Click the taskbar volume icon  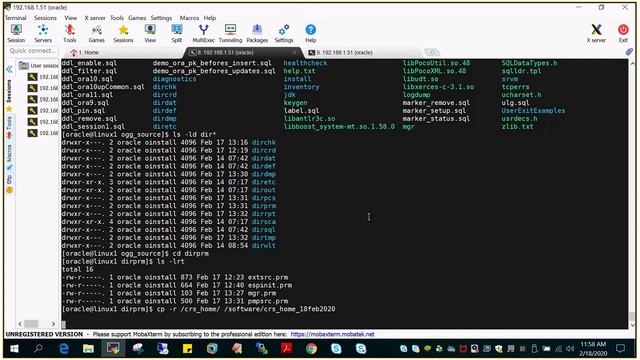pyautogui.click(x=570, y=349)
